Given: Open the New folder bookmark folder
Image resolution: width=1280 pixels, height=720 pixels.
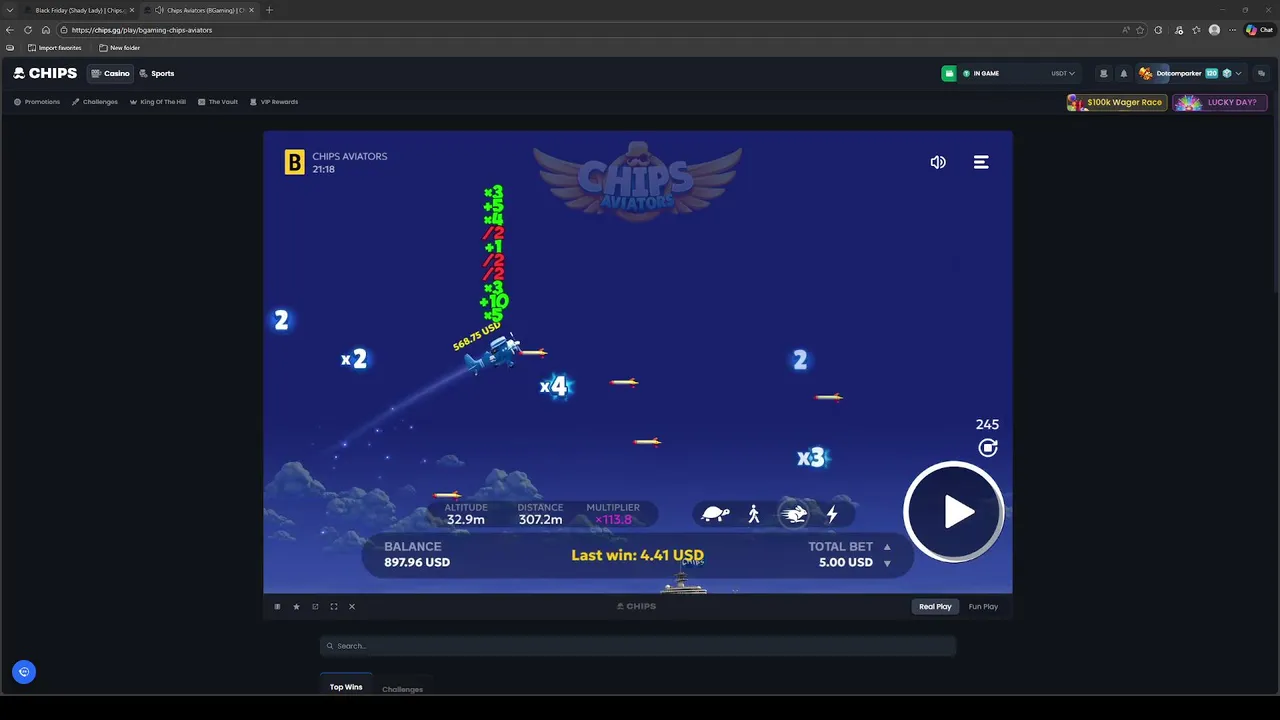Looking at the screenshot, I should click(x=119, y=48).
